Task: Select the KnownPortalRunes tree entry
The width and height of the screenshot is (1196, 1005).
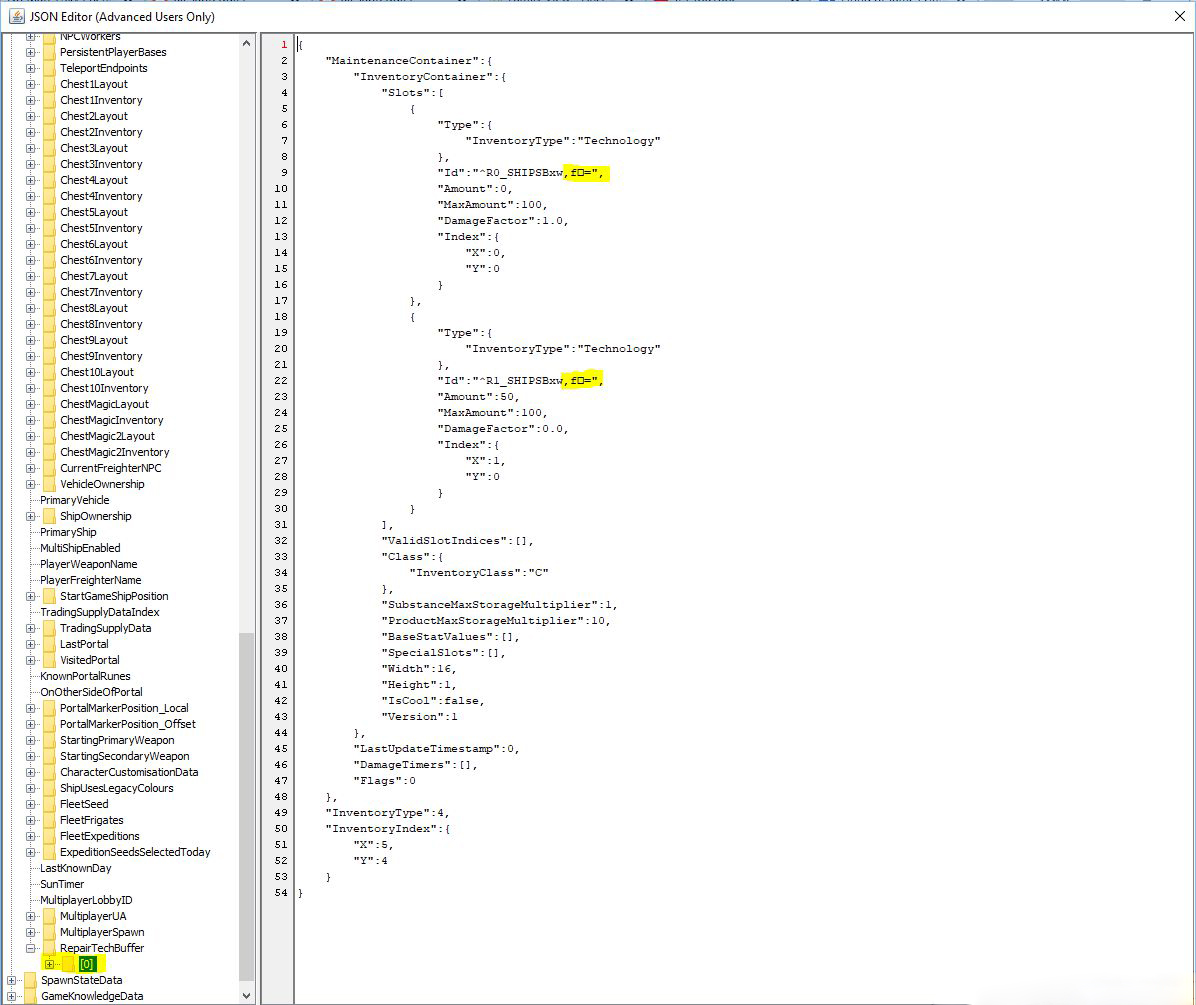Action: tap(85, 676)
